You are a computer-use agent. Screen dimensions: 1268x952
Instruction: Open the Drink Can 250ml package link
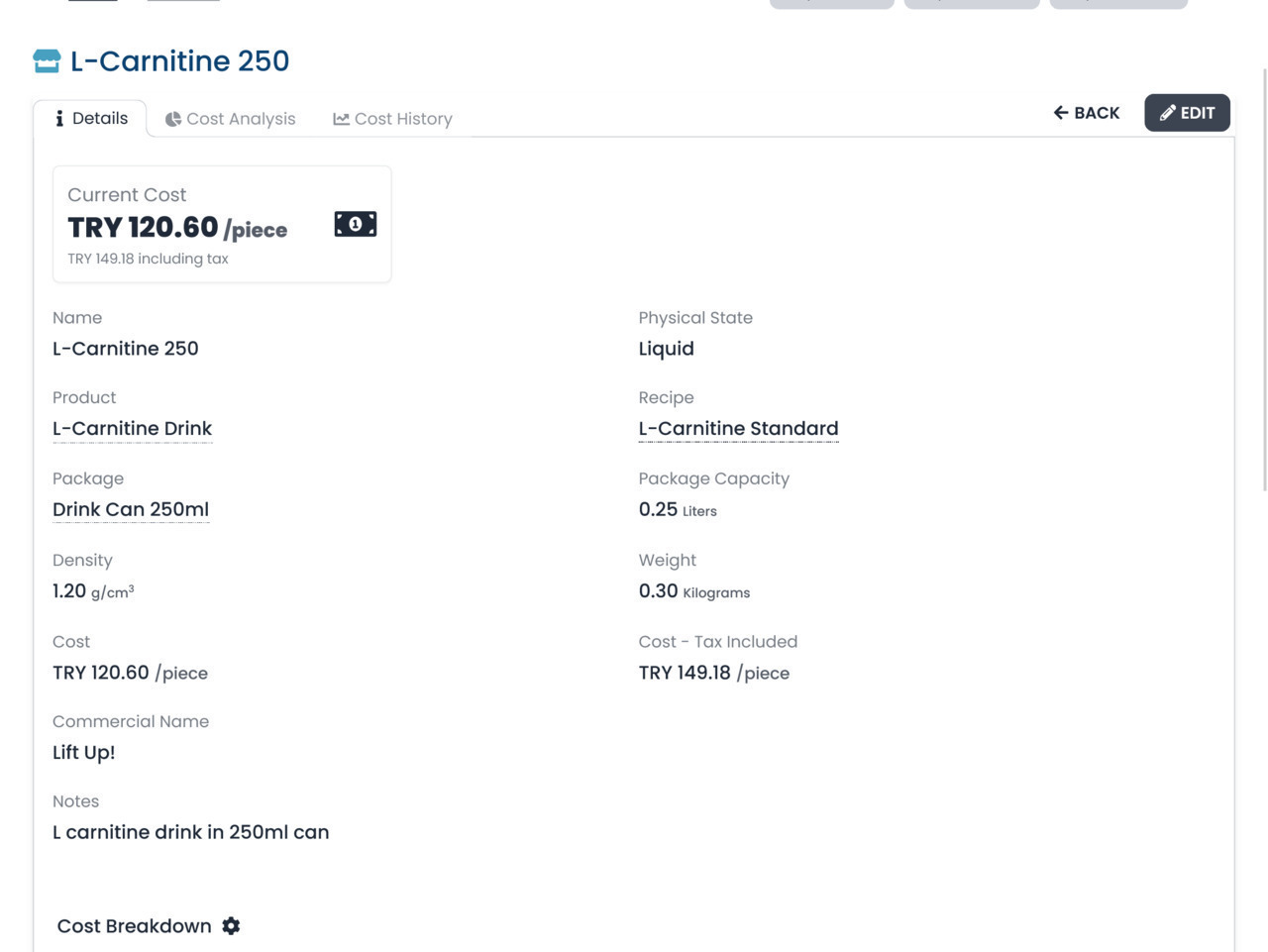point(131,510)
